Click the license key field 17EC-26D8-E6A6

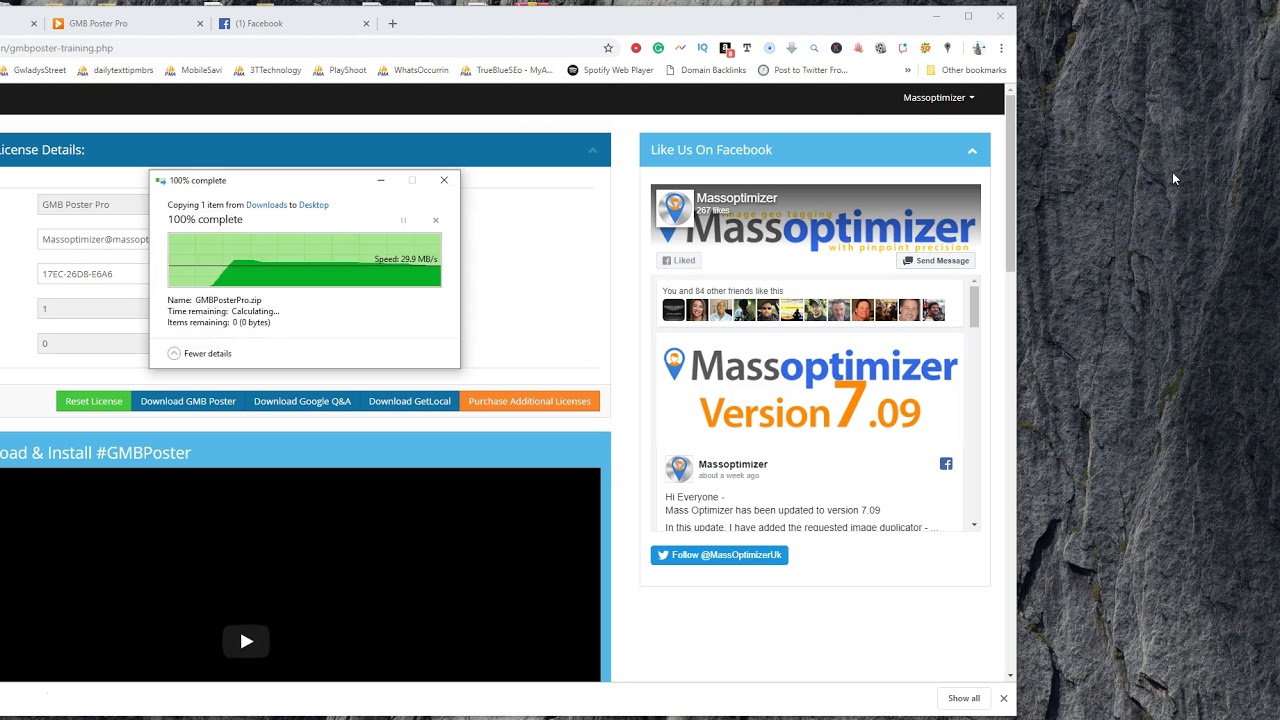(94, 274)
